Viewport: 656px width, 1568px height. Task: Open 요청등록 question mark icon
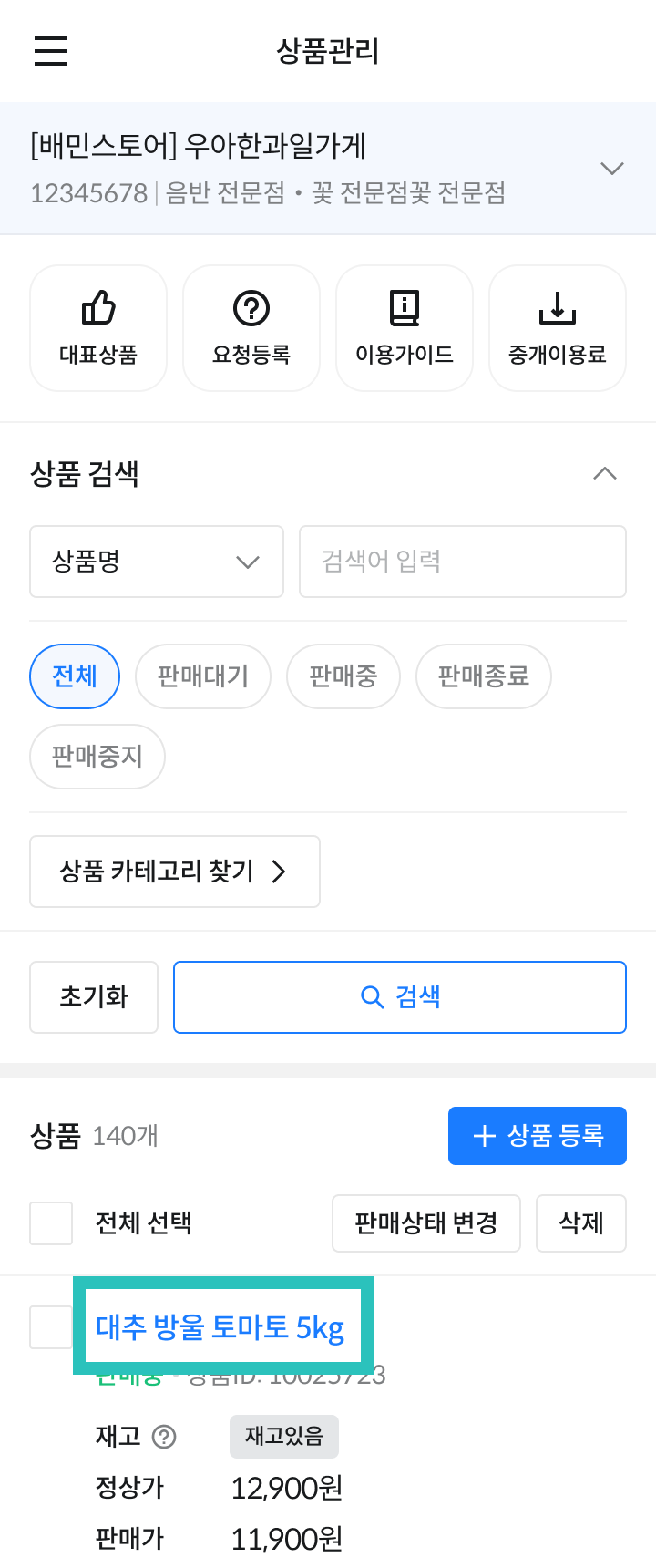tap(251, 308)
